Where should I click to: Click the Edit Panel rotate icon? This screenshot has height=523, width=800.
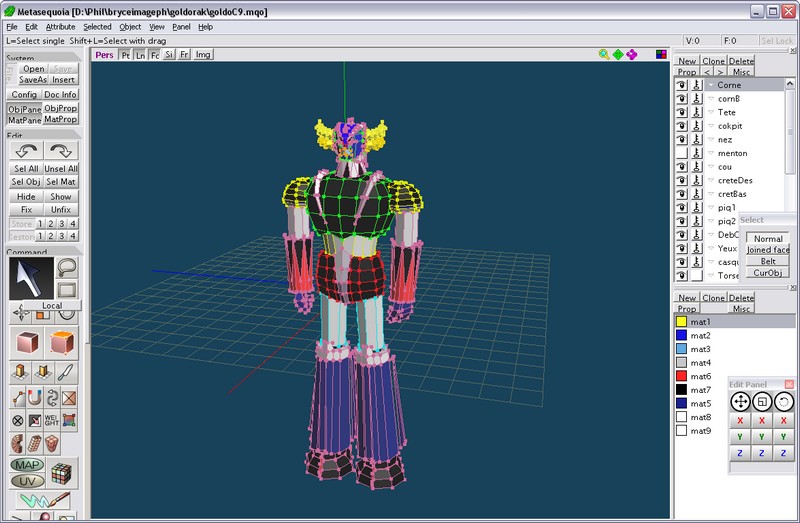[x=784, y=402]
